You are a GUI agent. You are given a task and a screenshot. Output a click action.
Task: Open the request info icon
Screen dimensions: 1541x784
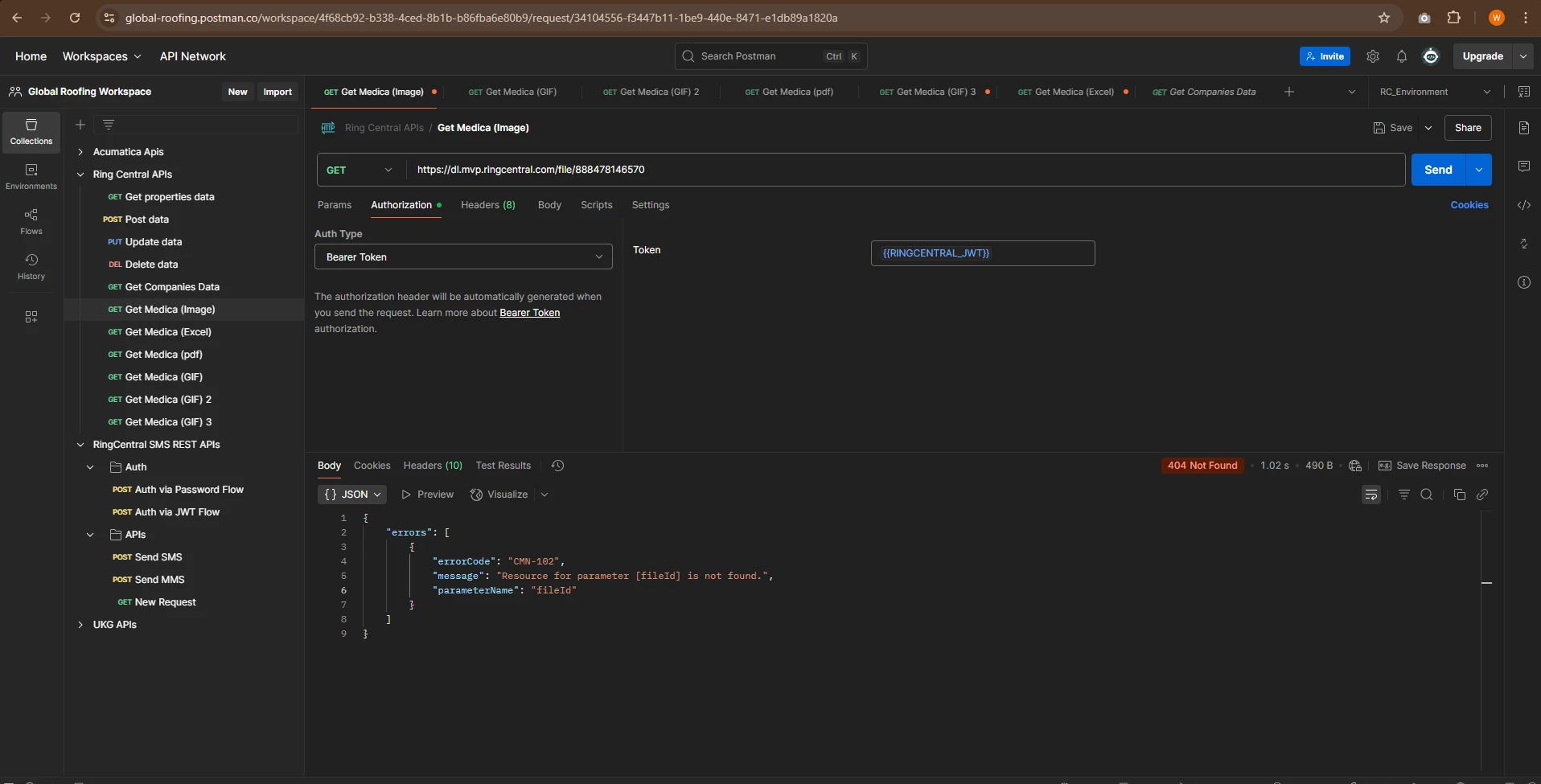tap(1524, 282)
